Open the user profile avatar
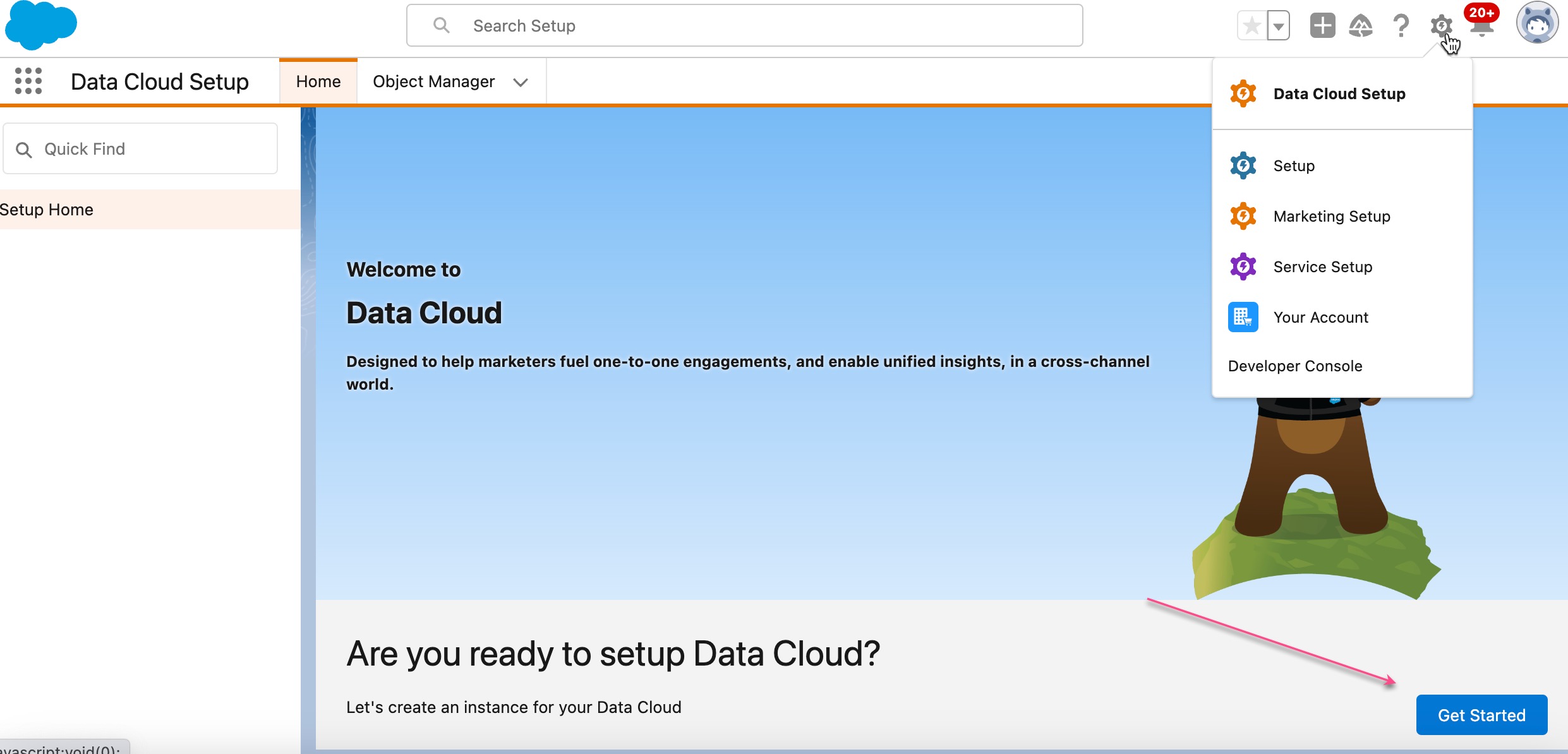The height and width of the screenshot is (754, 1568). (x=1537, y=23)
